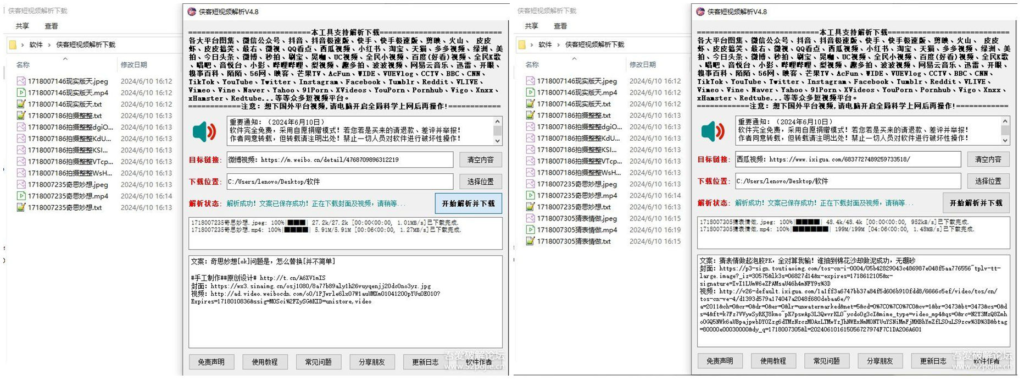Click breadcrumb 侠客短视频解析下载 in the Explorer beside the Weibo window
Viewport: 1024px width, 380px height.
pos(85,44)
